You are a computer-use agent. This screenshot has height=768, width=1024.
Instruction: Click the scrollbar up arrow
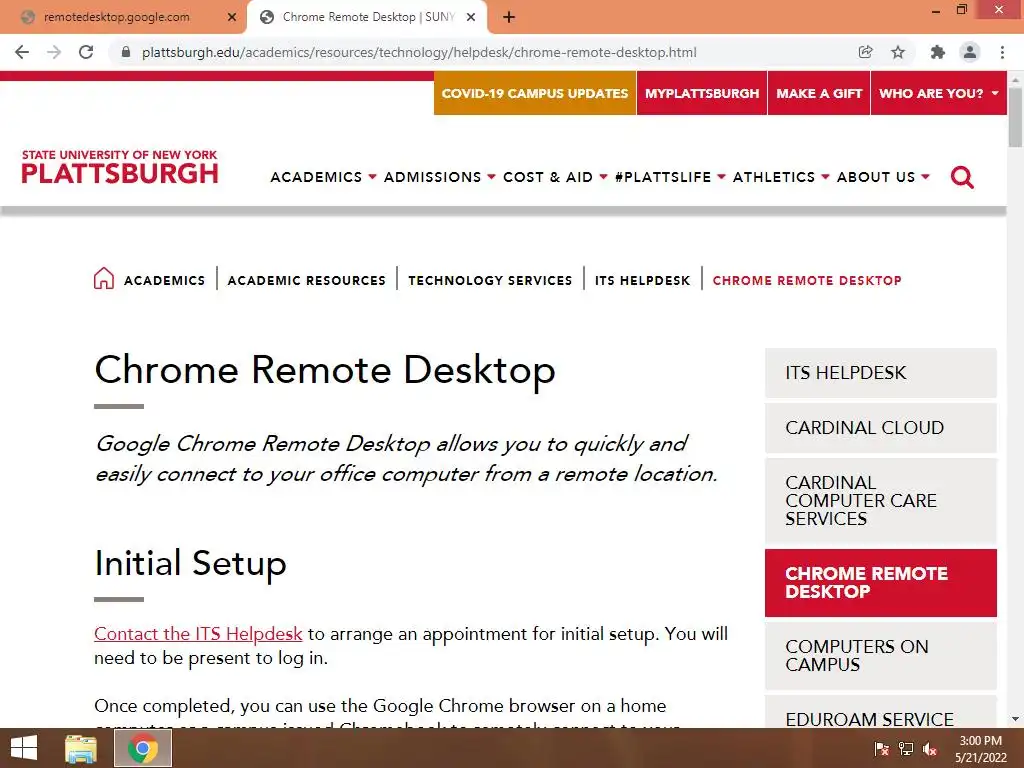[1015, 79]
